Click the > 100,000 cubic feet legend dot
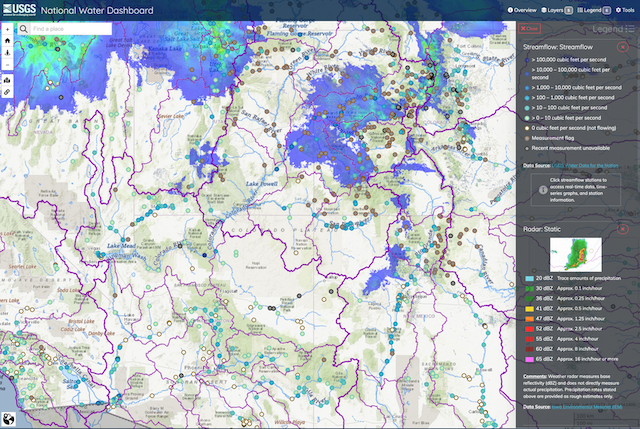The image size is (640, 429). coord(527,60)
